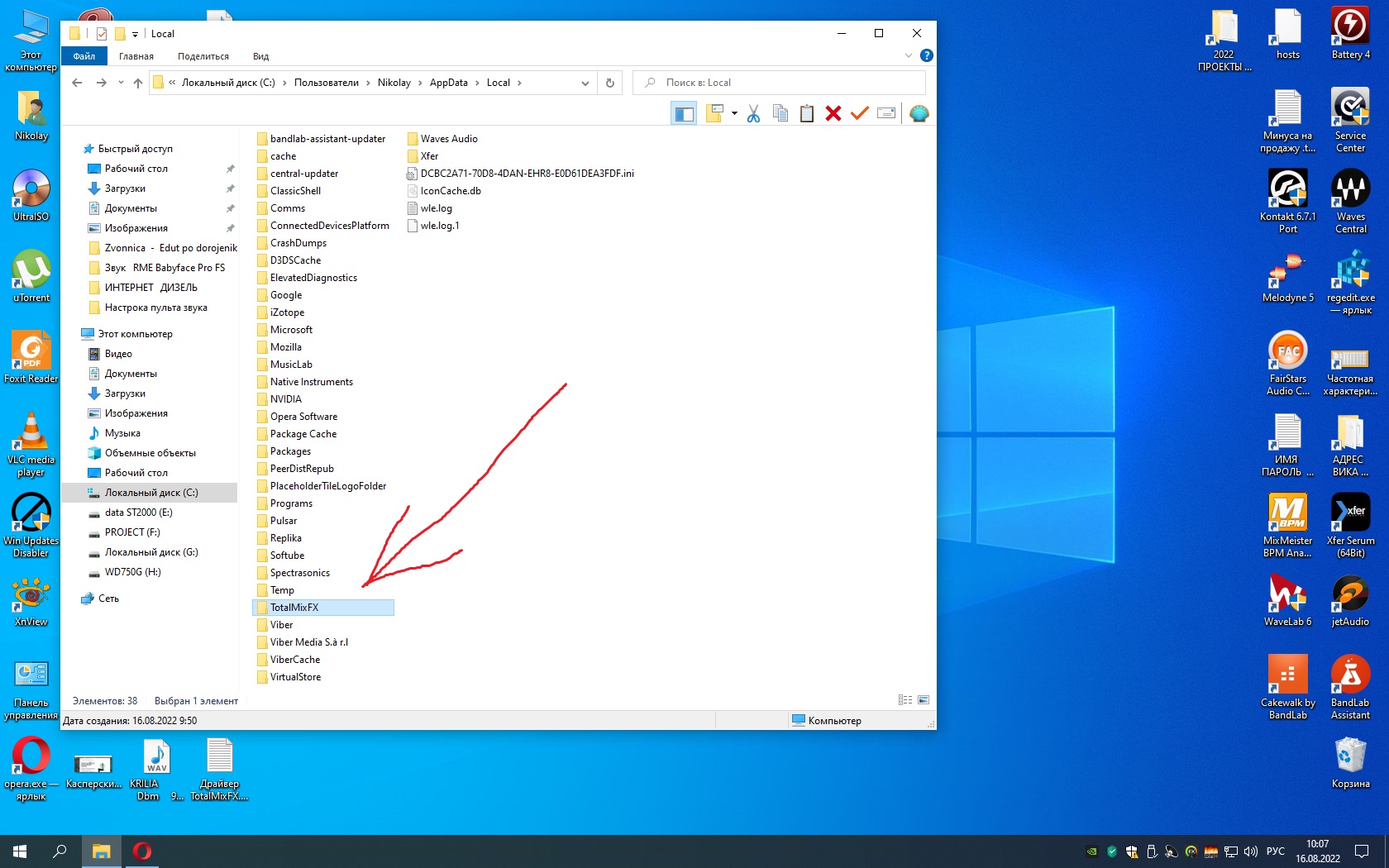
Task: Switch to the Поделиться ribbon tab
Action: [x=203, y=56]
